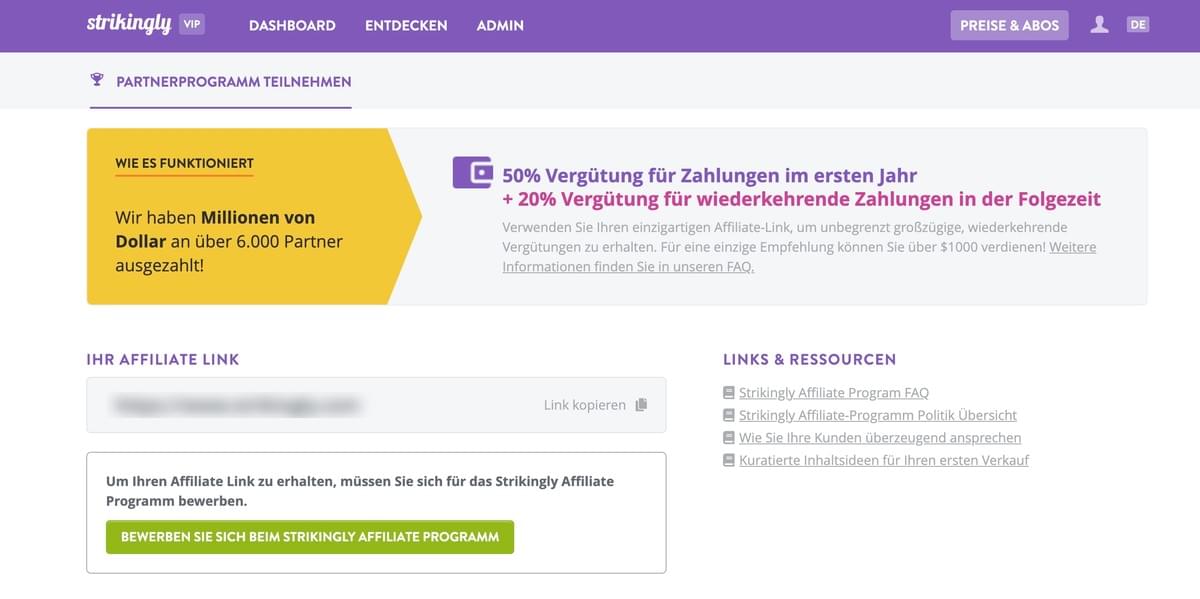Open the account menu via the person icon
This screenshot has width=1200, height=599.
(x=1099, y=25)
